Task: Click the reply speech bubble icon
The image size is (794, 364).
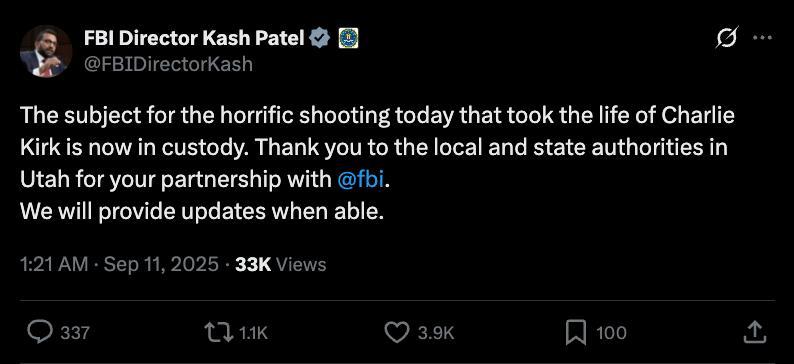Action: [39, 333]
